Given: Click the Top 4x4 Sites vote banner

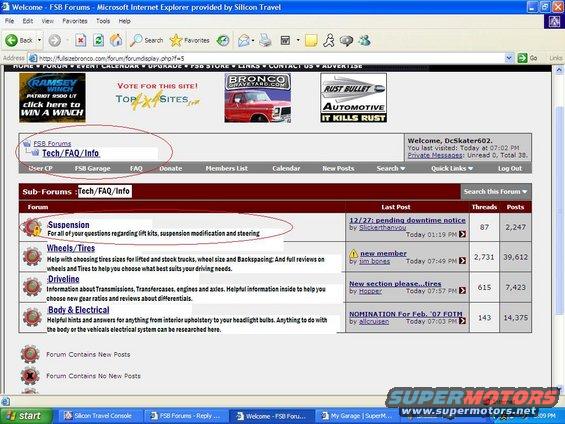Looking at the screenshot, I should pyautogui.click(x=157, y=95).
